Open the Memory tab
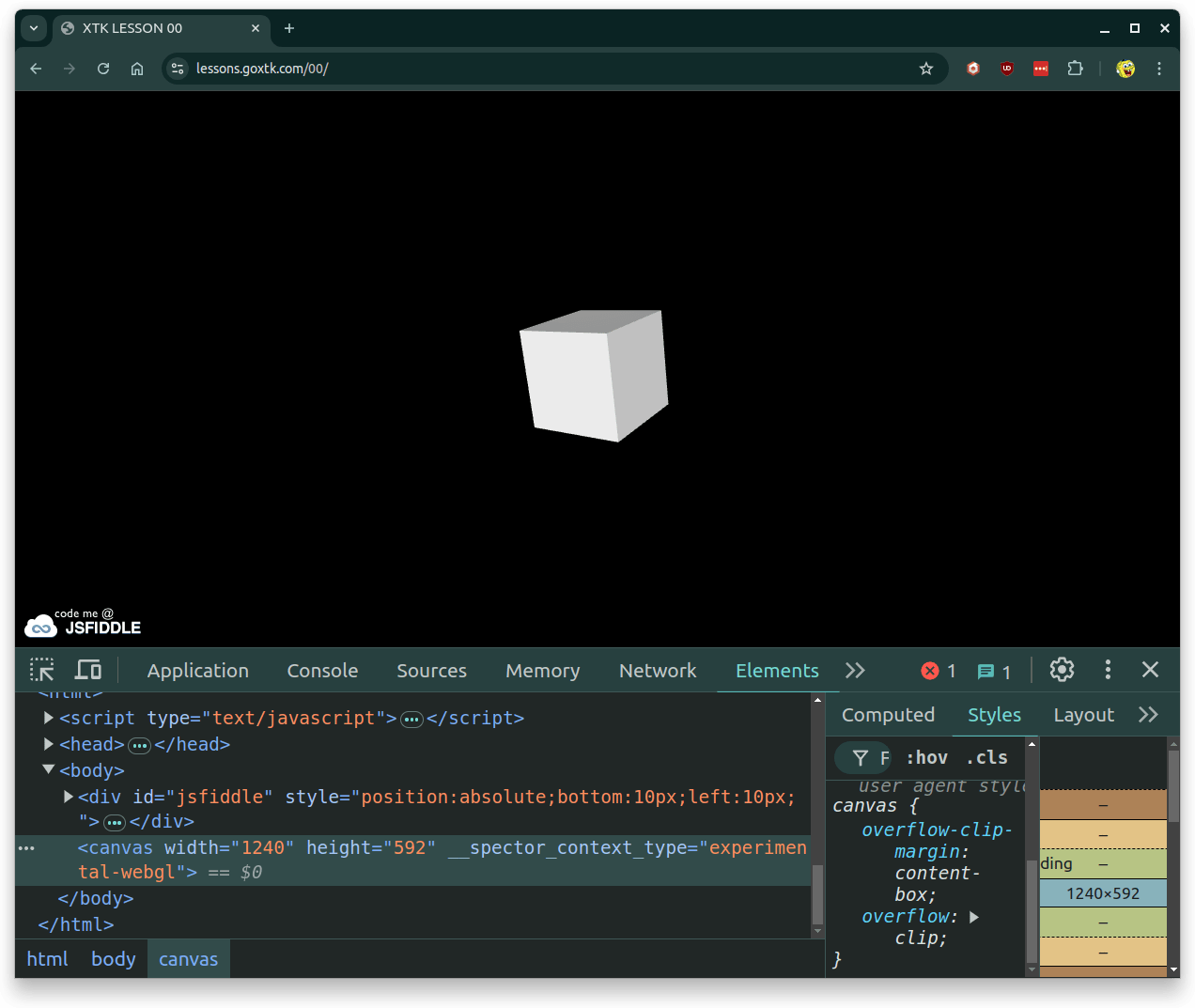 tap(542, 671)
